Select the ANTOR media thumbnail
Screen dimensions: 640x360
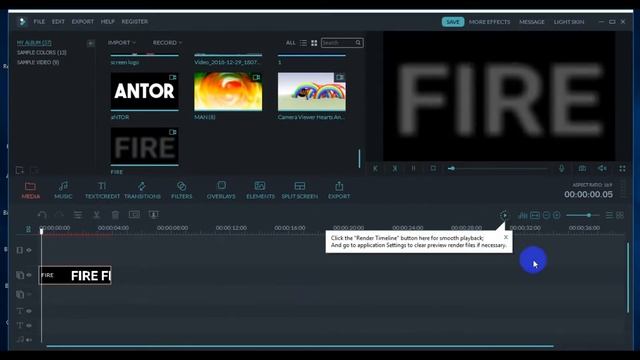(144, 91)
